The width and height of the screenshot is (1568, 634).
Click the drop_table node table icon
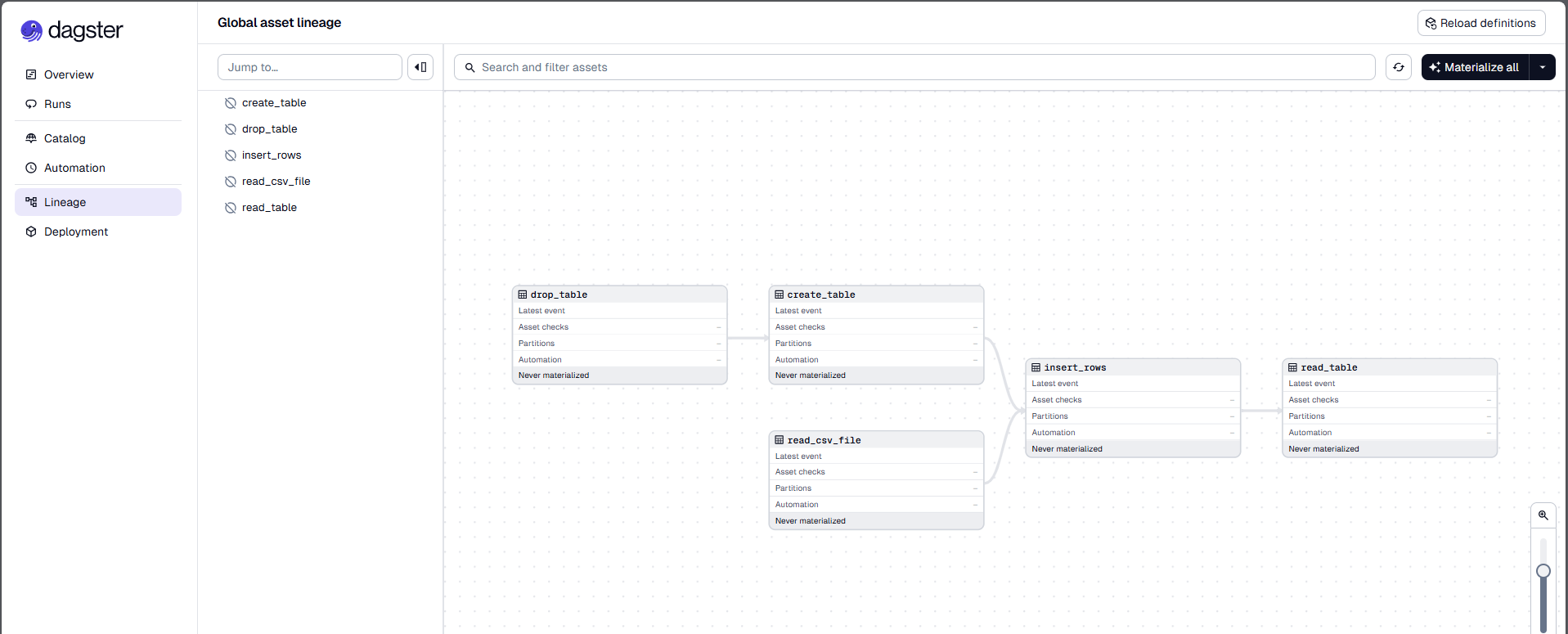pyautogui.click(x=523, y=295)
